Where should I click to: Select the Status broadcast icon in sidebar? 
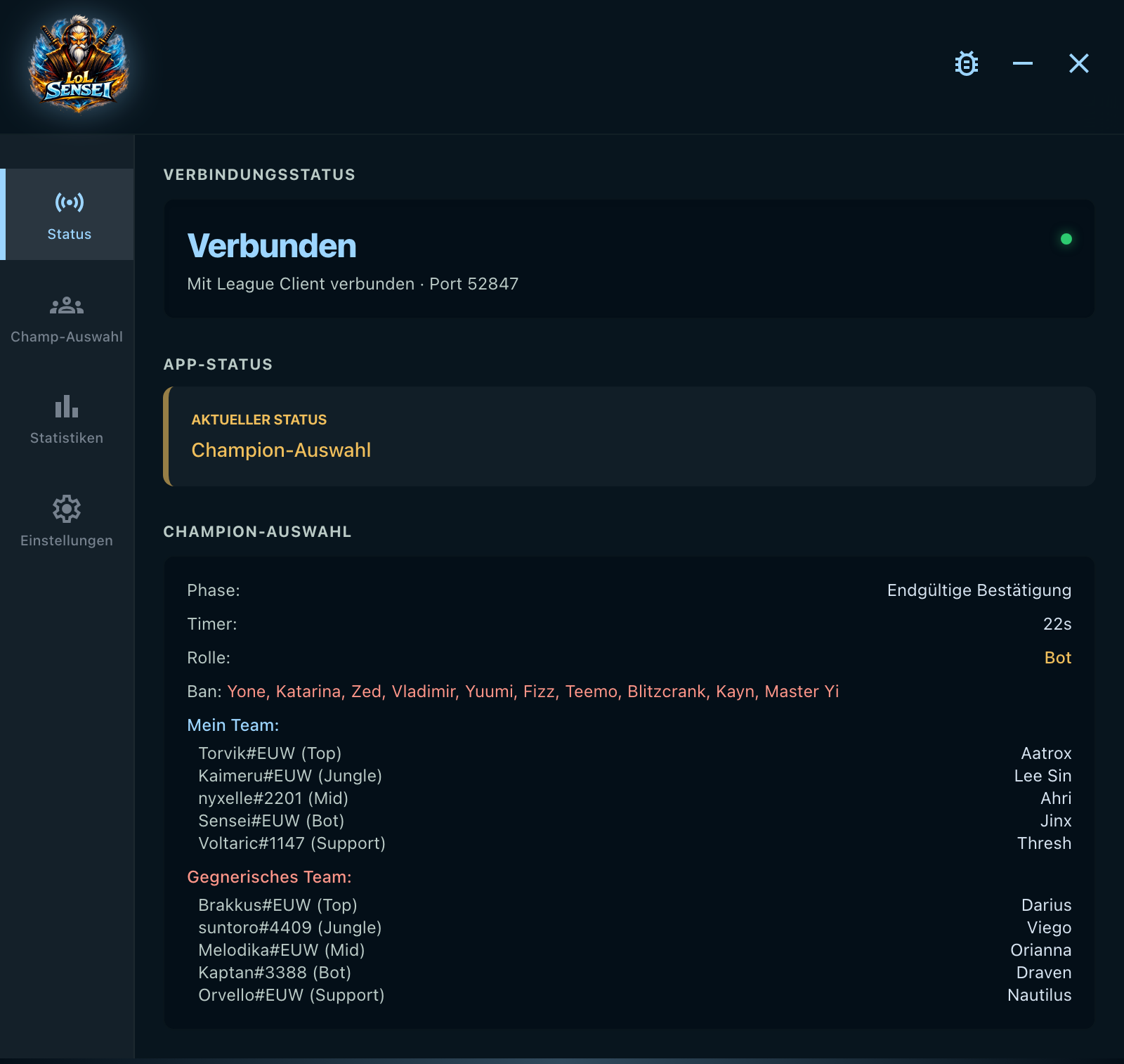69,203
